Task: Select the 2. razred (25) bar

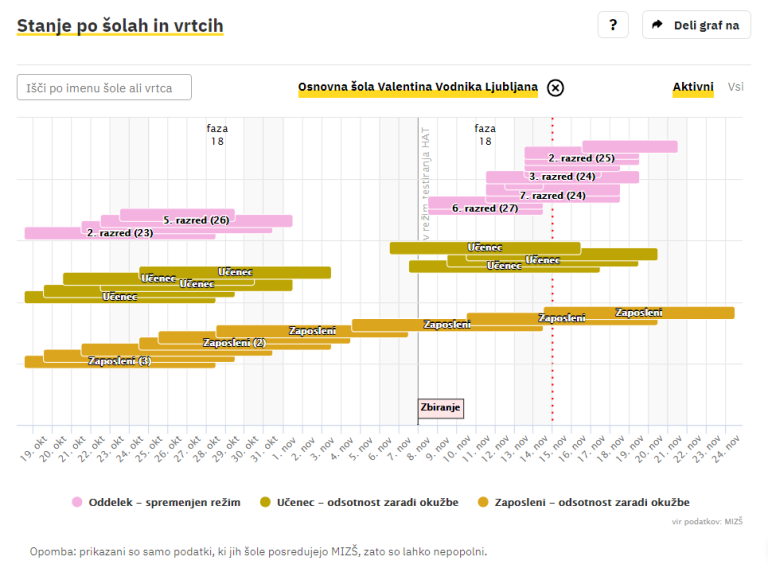Action: pos(581,158)
